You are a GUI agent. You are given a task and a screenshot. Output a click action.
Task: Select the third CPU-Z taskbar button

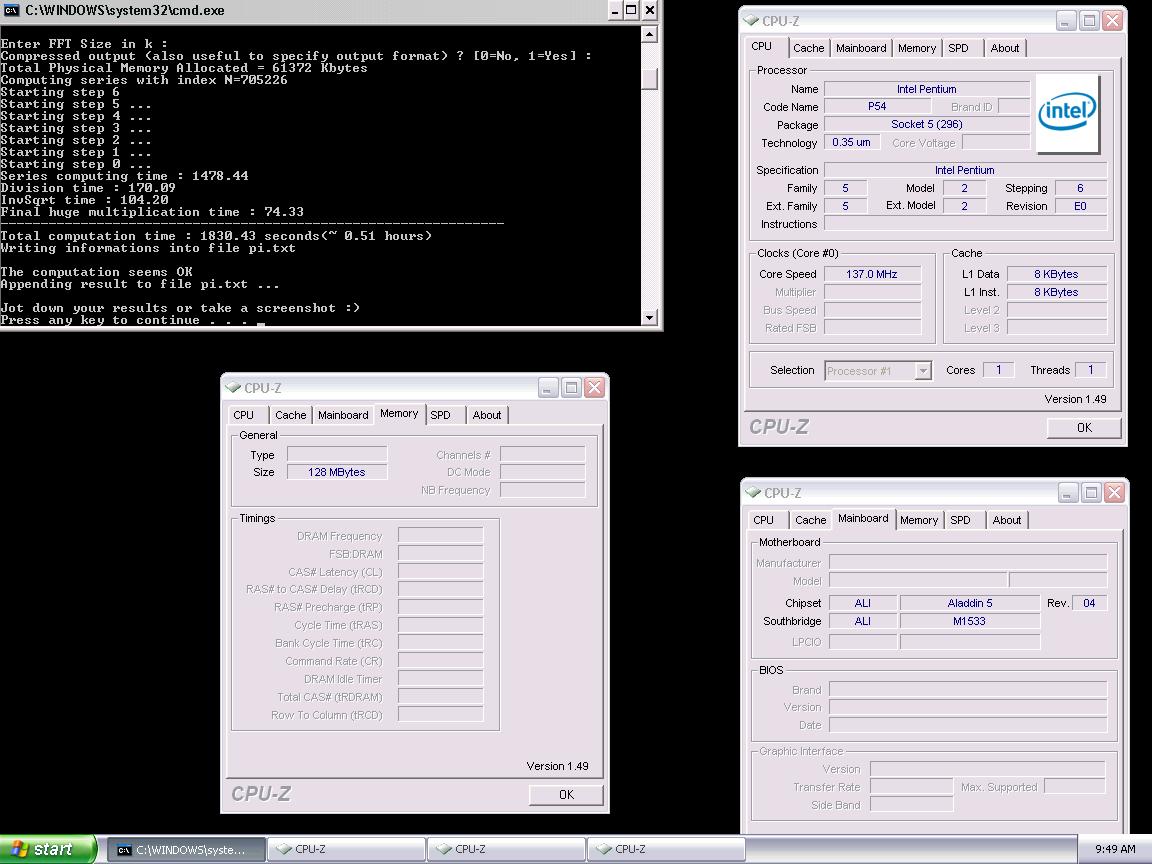[x=666, y=849]
